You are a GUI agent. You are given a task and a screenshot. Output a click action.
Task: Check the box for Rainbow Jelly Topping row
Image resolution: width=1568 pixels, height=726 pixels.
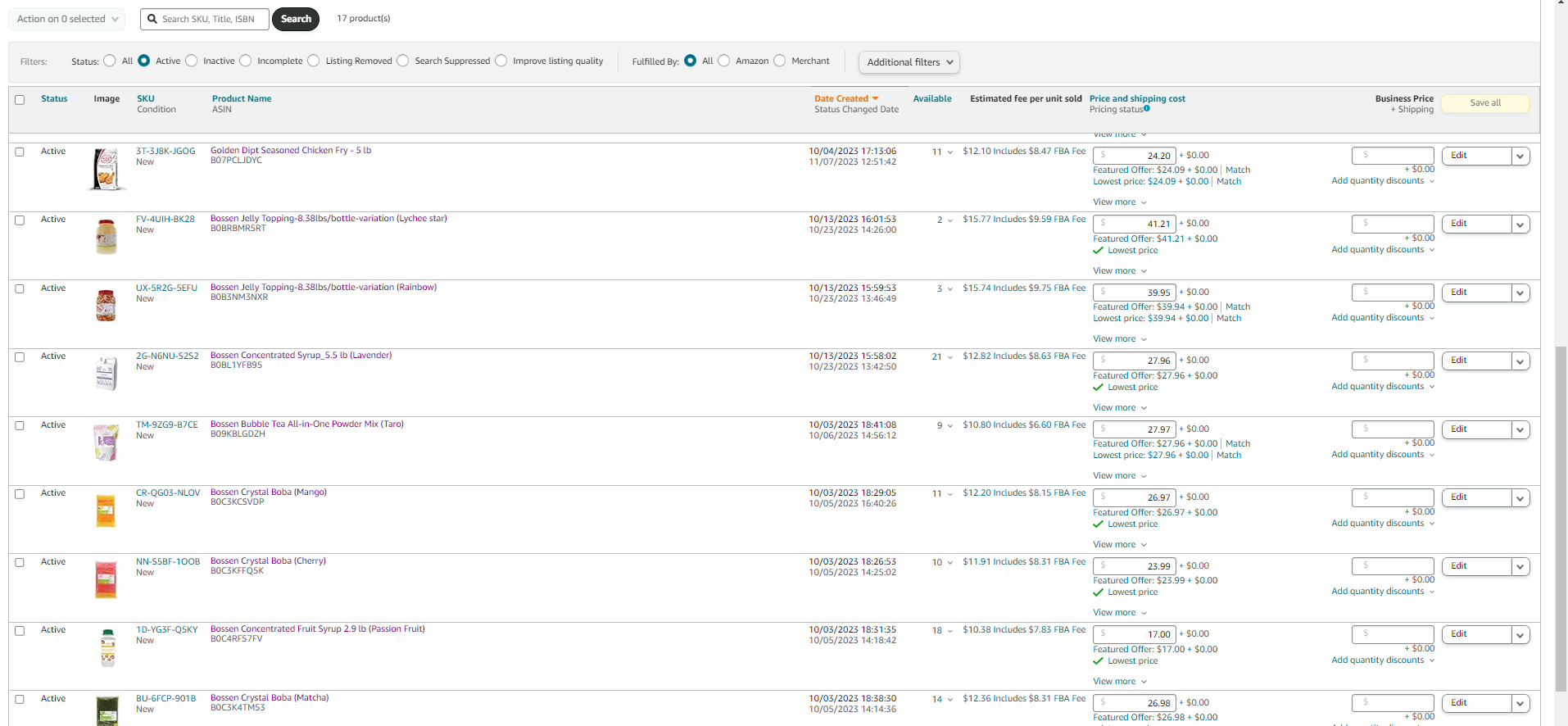pos(20,288)
